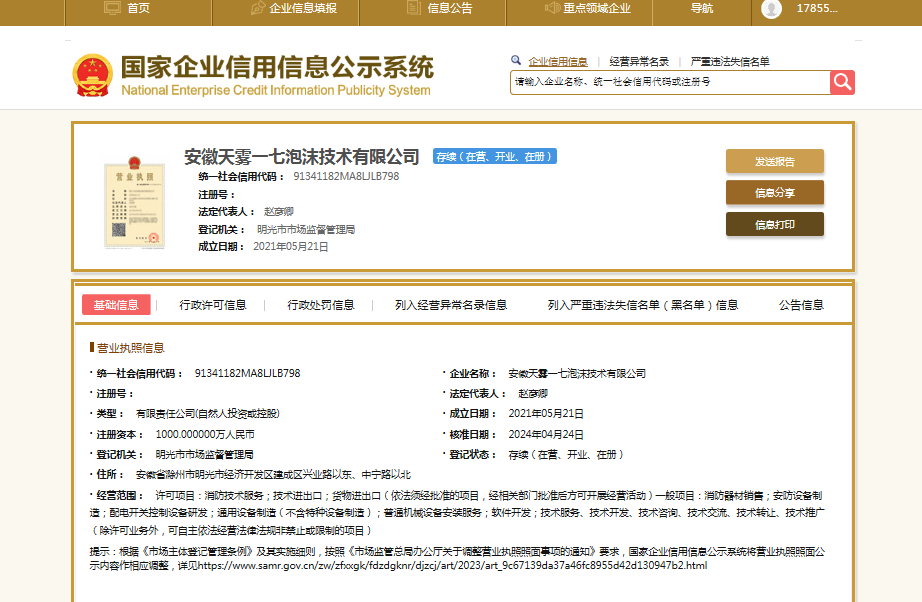922x602 pixels.
Task: Open 企业信息填报 in the top navigation
Action: (303, 8)
